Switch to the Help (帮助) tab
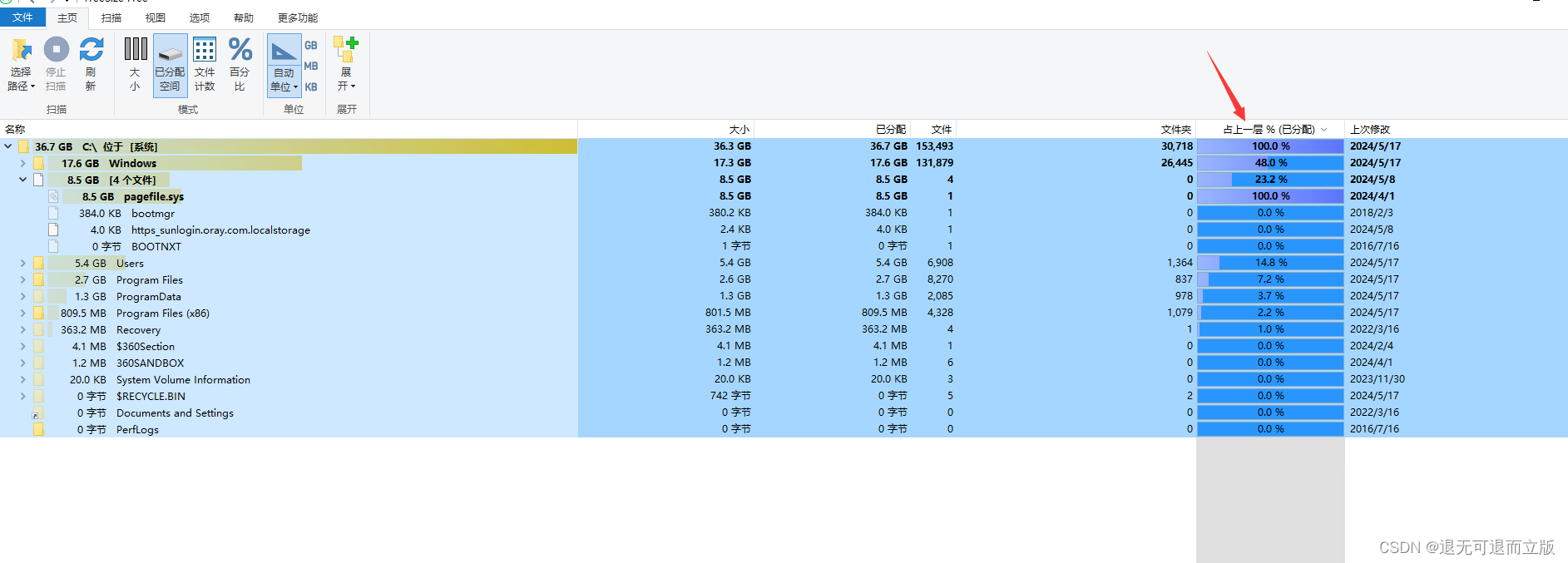The height and width of the screenshot is (563, 1568). 243,17
